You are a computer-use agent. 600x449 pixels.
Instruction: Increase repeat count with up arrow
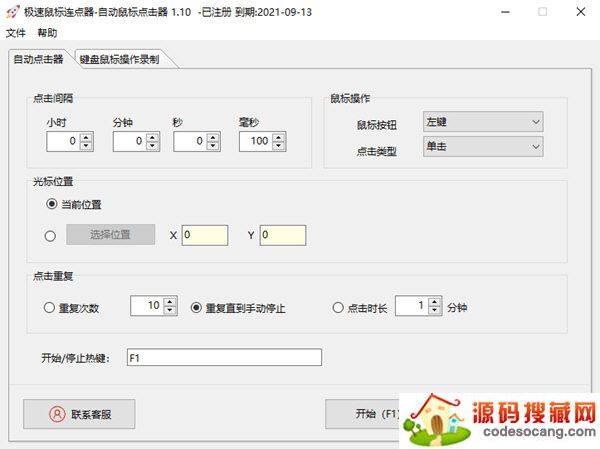click(x=170, y=302)
